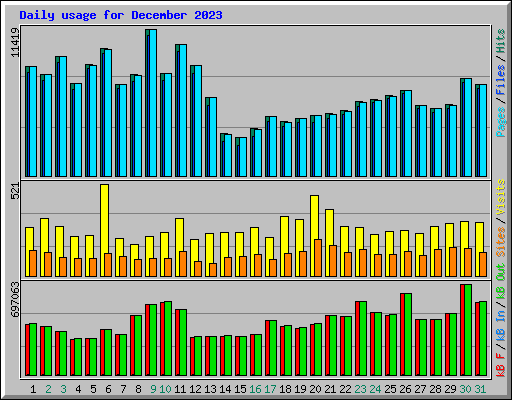Click the orange 'Sites' legend label
The height and width of the screenshot is (400, 512).
[501, 242]
